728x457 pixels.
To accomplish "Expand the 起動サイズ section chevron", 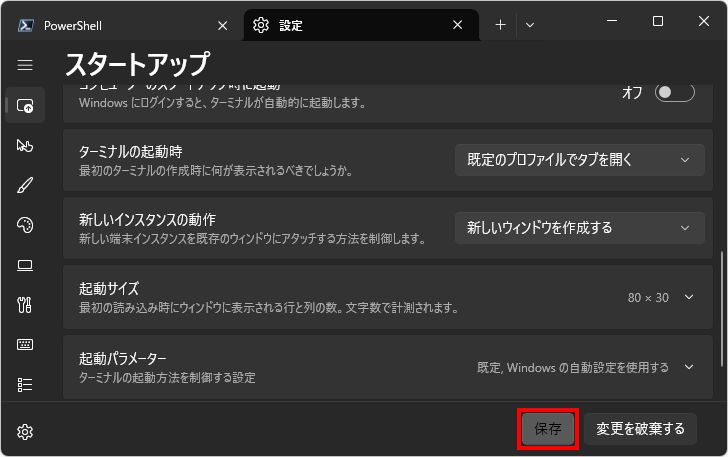I will click(x=689, y=297).
